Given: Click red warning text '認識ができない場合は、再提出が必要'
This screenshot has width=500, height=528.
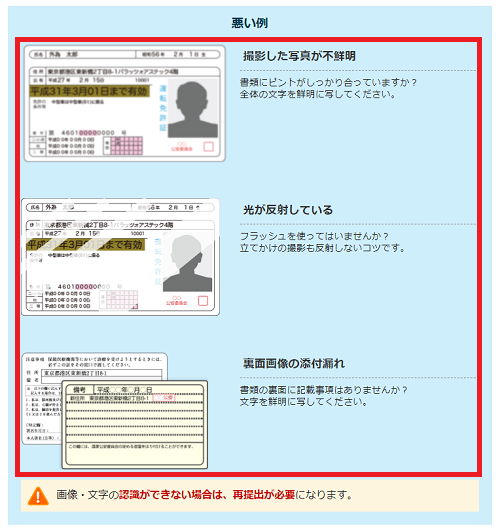Looking at the screenshot, I should pos(207,495).
